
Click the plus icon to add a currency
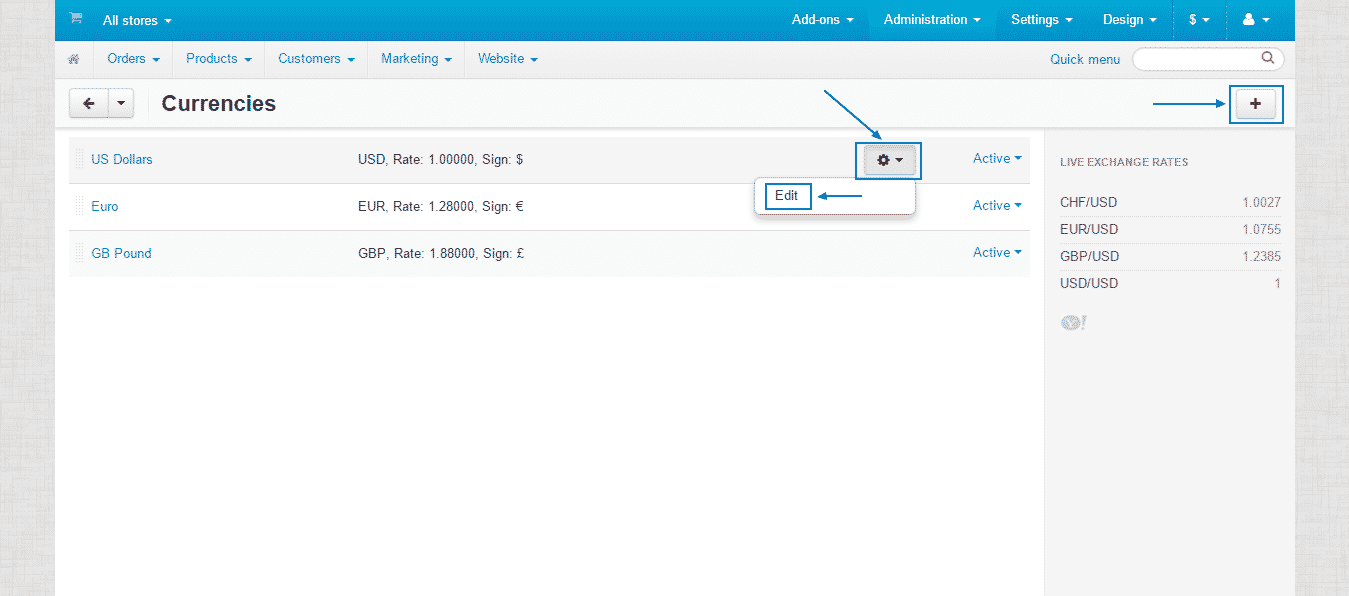[1256, 103]
